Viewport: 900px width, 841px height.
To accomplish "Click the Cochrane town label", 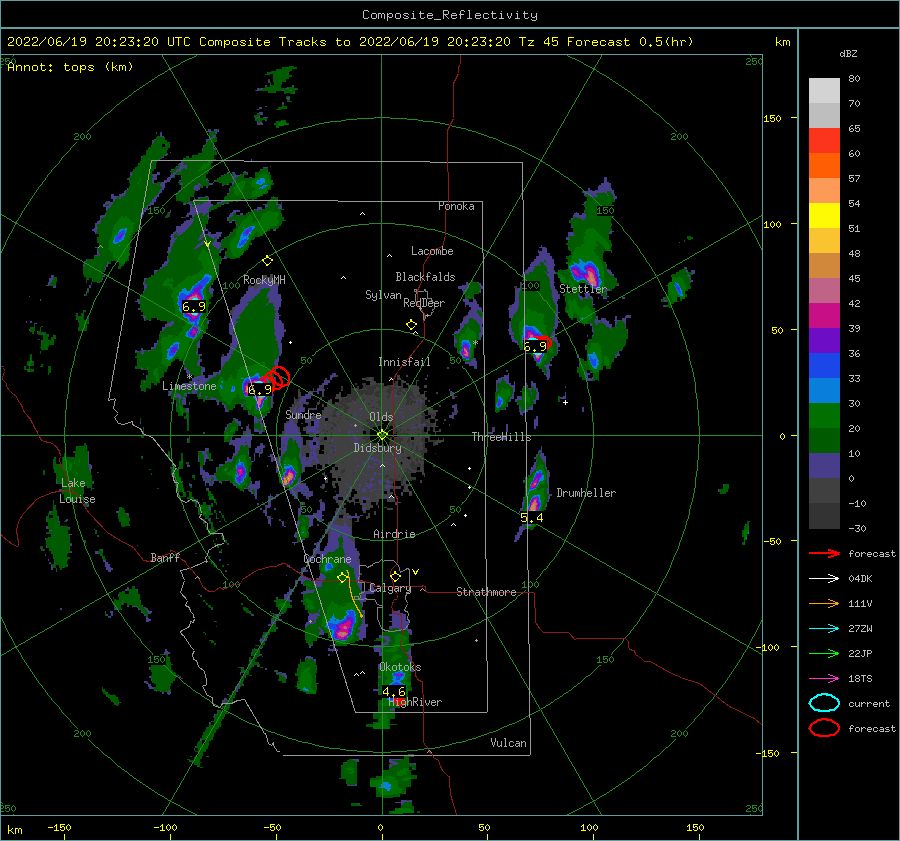I will 327,559.
